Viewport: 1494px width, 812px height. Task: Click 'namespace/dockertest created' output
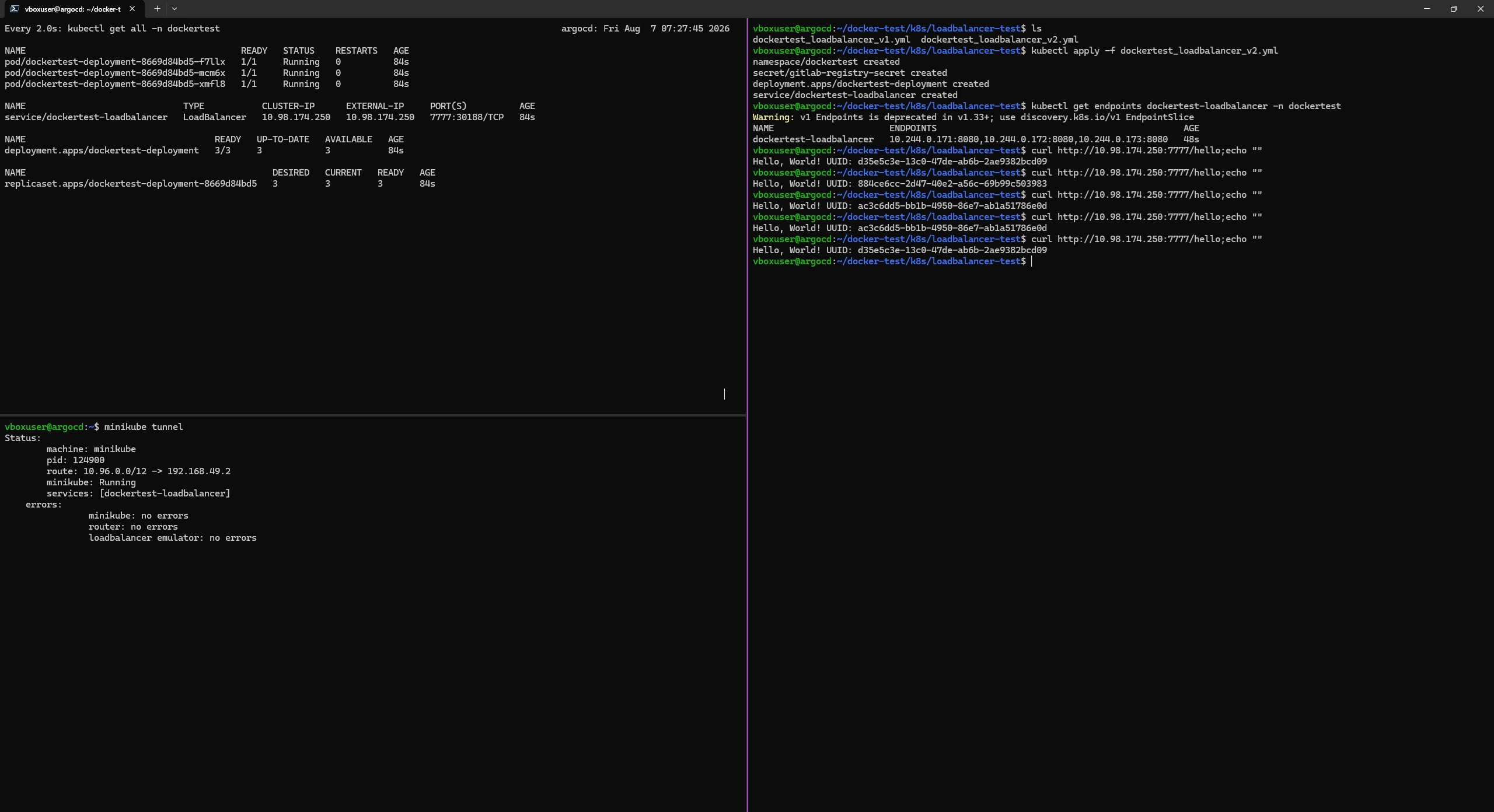[826, 62]
